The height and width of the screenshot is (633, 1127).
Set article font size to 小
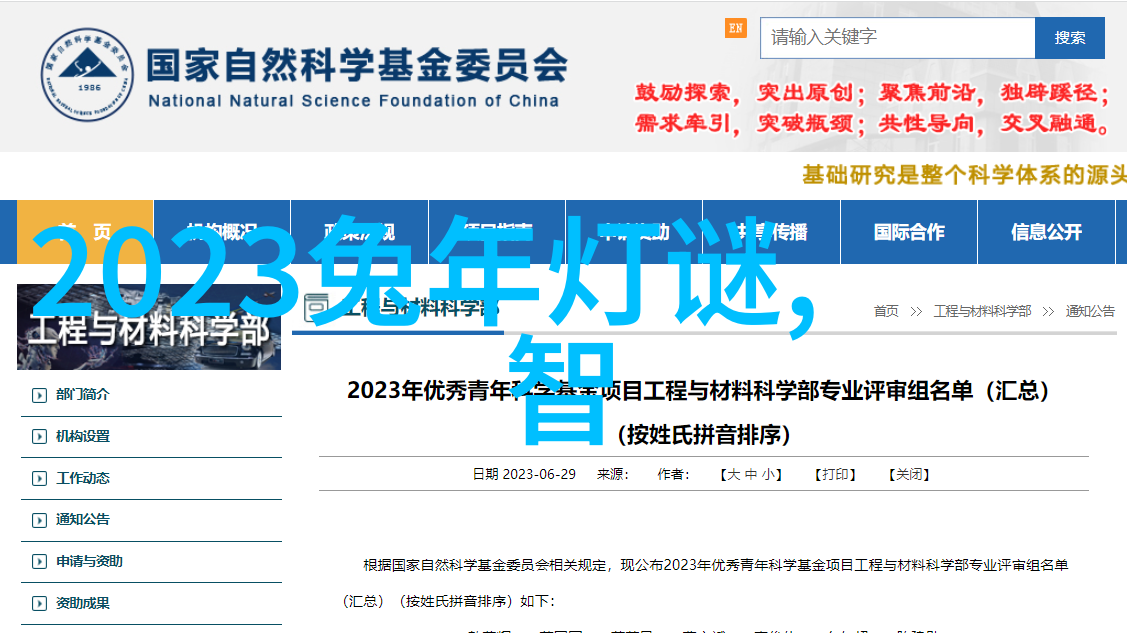(769, 474)
